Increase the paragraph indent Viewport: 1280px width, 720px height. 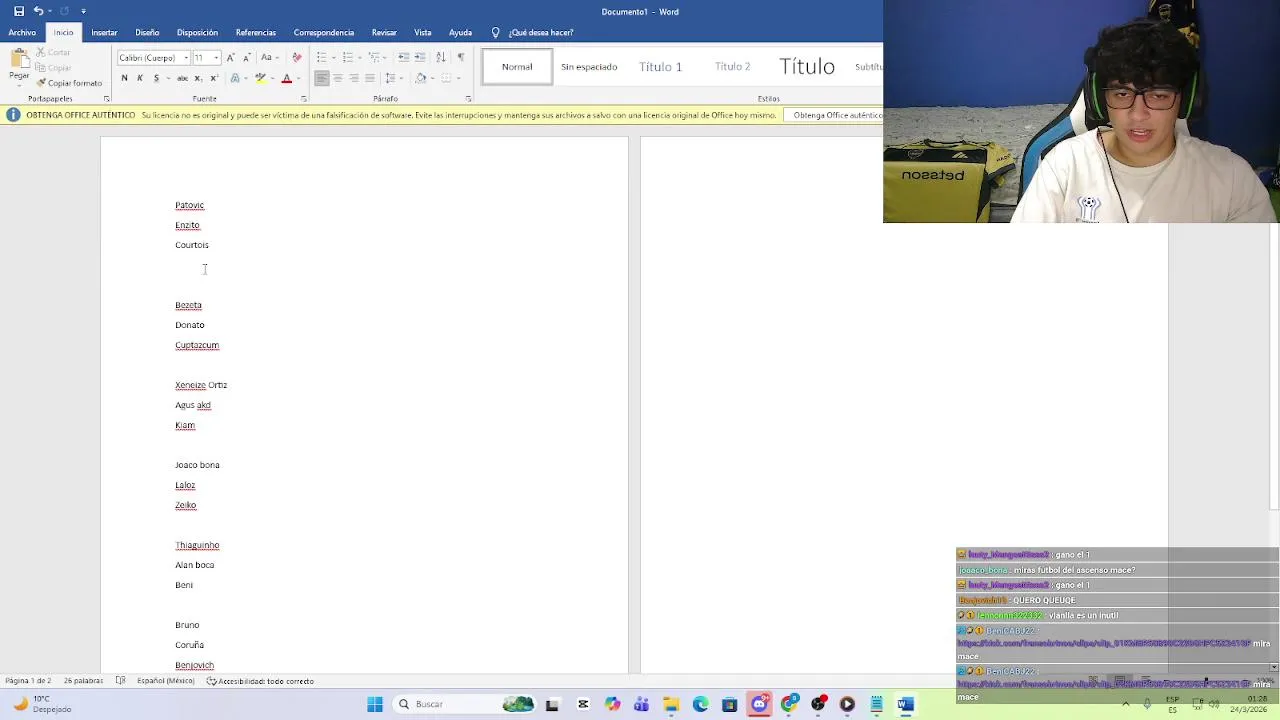click(x=420, y=57)
